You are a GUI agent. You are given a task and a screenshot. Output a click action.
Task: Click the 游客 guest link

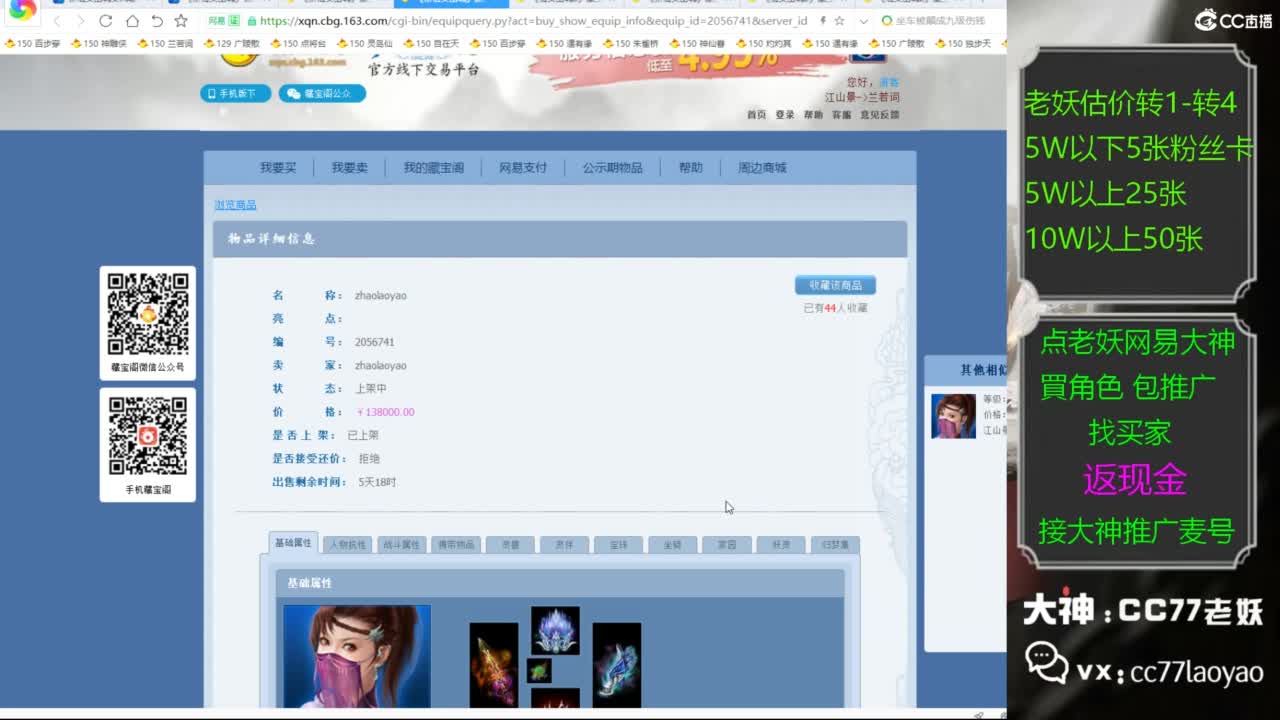pyautogui.click(x=888, y=83)
